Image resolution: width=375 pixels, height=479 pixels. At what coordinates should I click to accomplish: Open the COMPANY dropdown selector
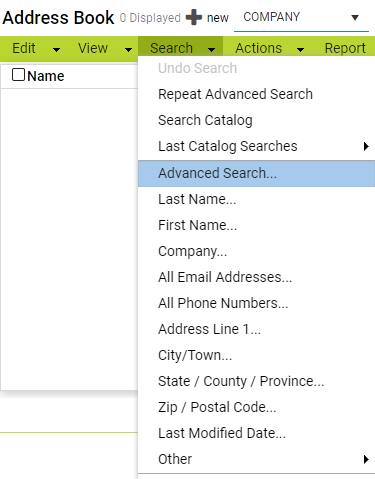tap(301, 17)
